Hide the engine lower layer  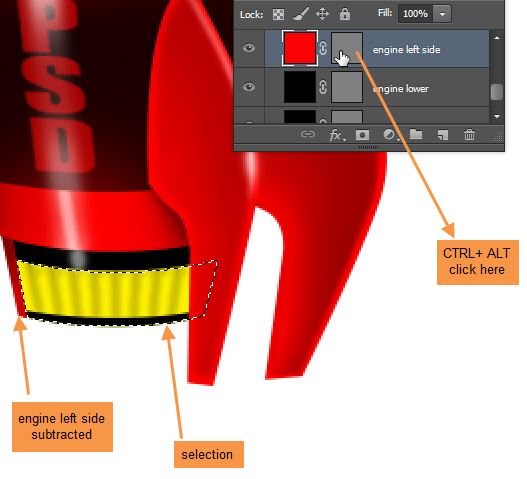coord(249,87)
